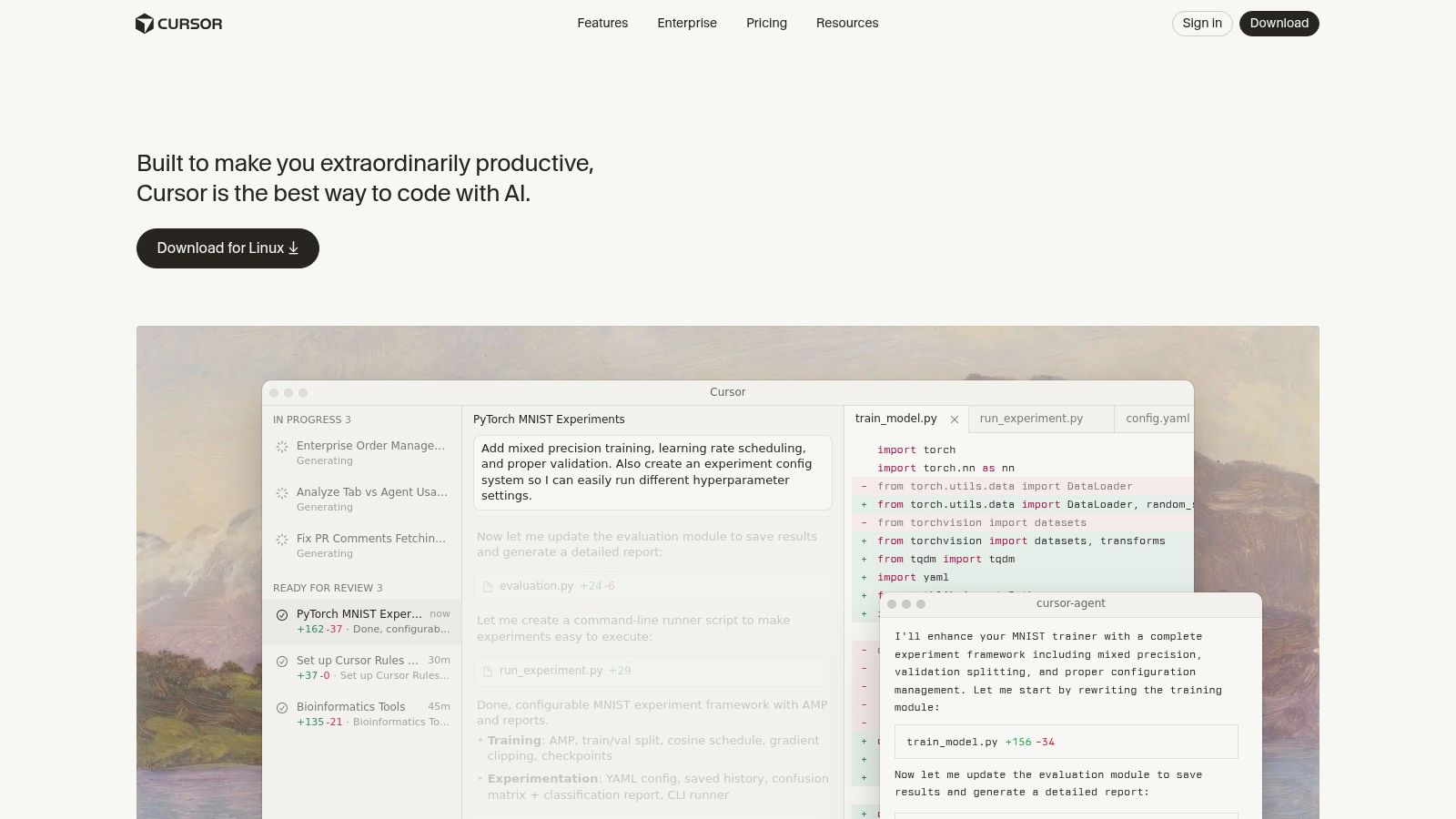The image size is (1456, 819).
Task: Click the Download button in header
Action: (x=1279, y=23)
